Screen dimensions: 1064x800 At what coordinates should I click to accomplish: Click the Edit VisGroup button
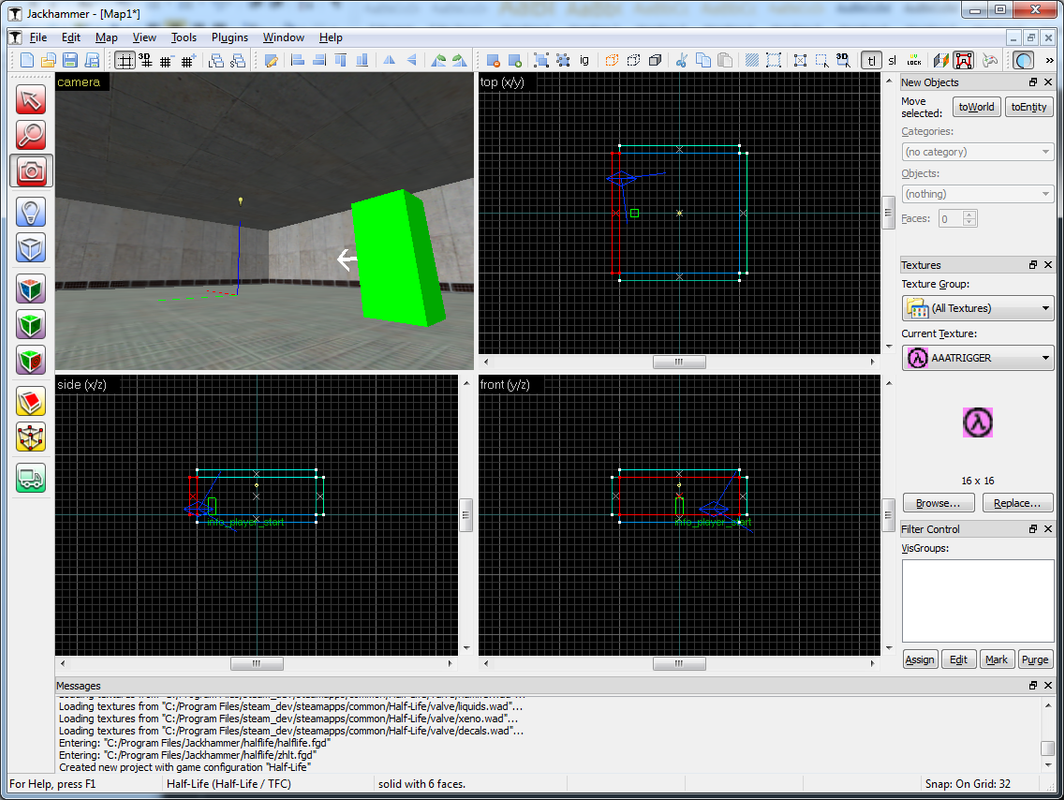coord(958,660)
